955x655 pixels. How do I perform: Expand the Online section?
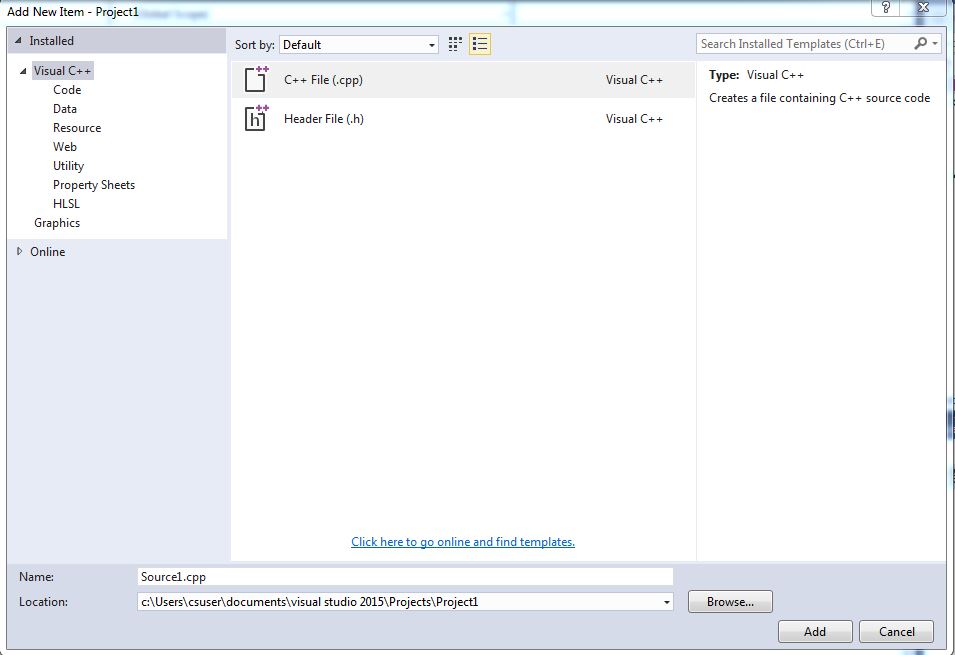(19, 252)
